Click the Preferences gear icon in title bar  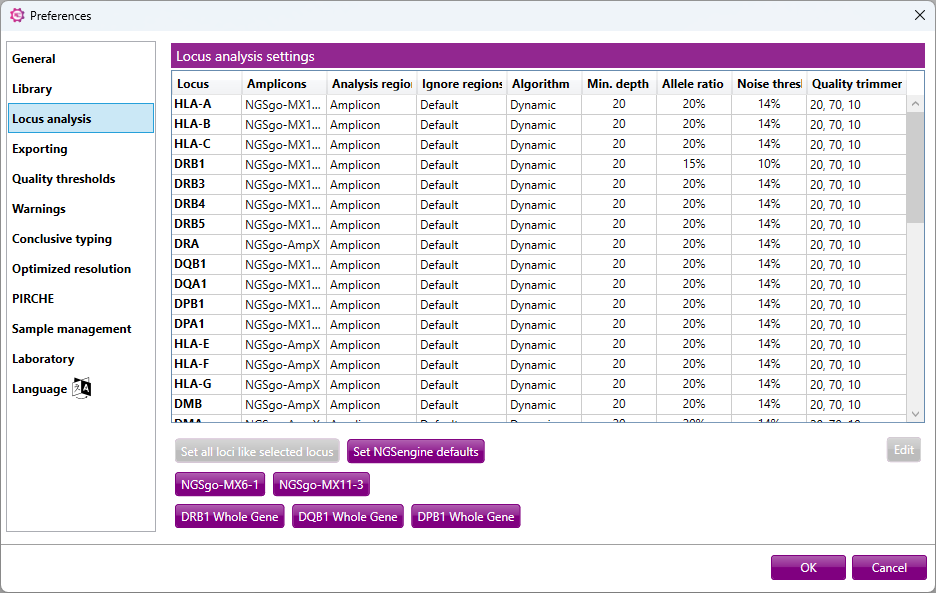pos(16,15)
